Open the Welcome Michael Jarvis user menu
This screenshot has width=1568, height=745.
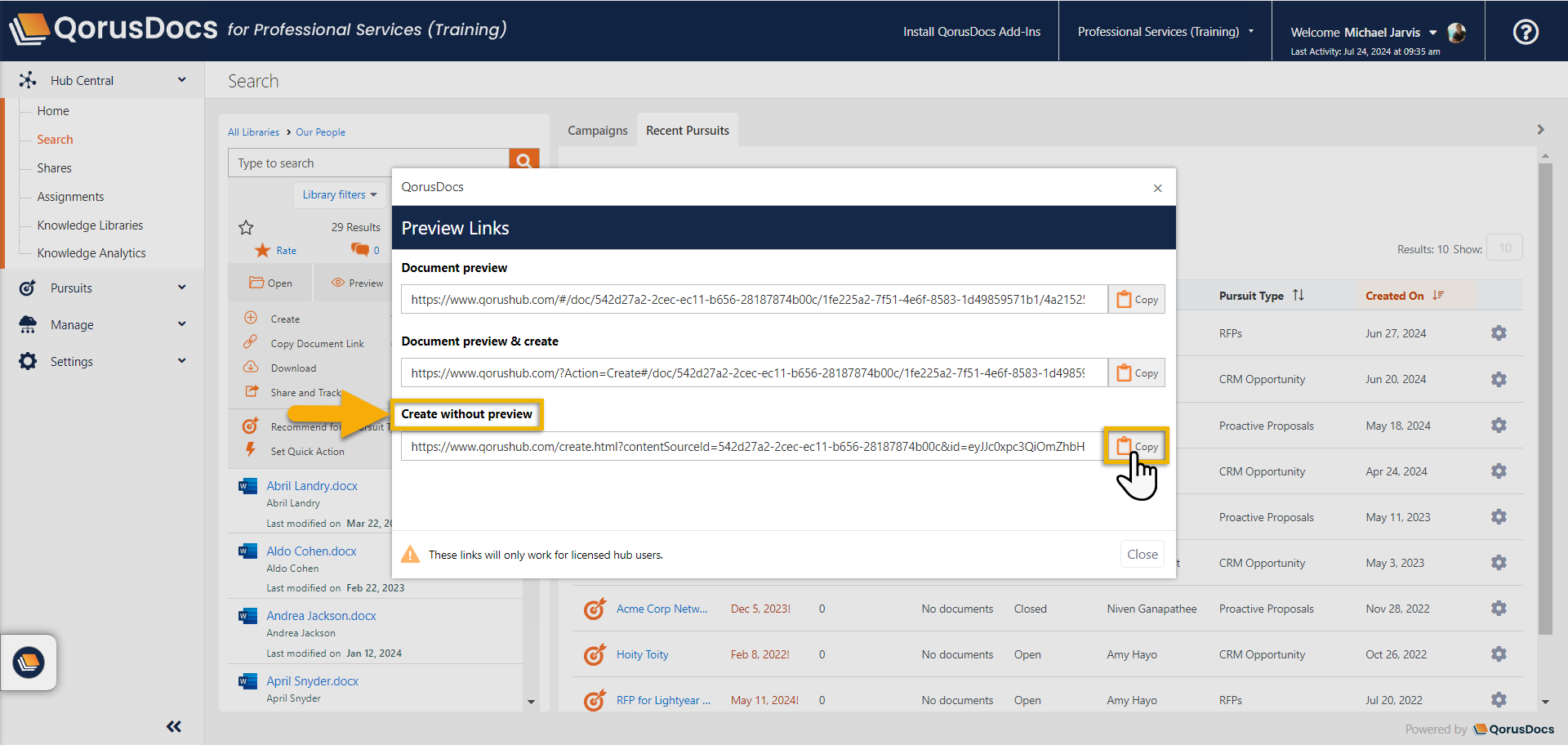coord(1363,33)
